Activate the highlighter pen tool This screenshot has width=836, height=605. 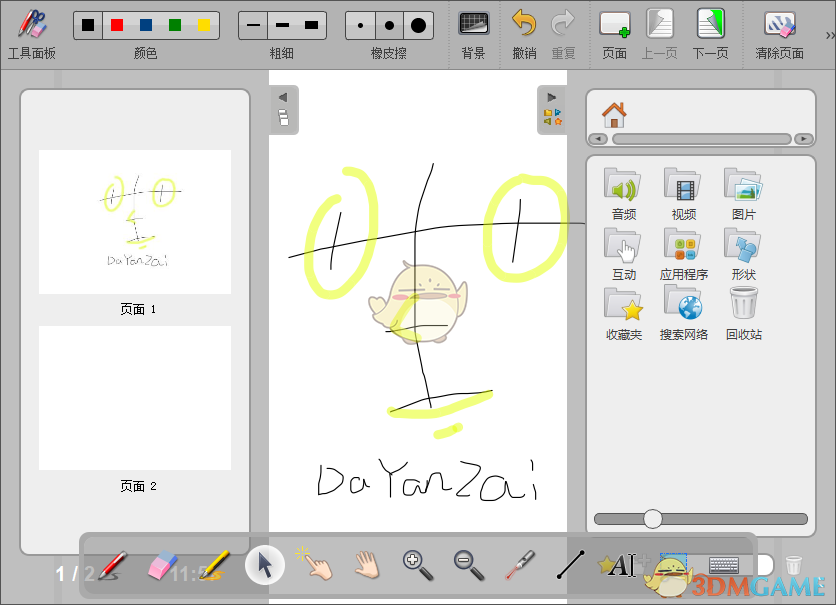(215, 565)
